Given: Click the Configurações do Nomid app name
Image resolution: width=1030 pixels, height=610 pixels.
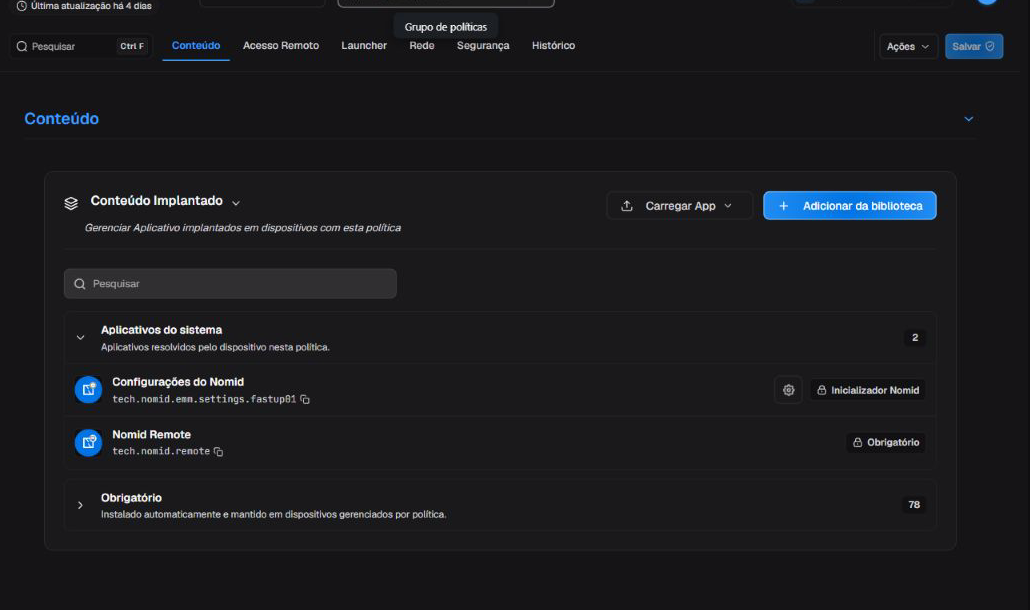Looking at the screenshot, I should coord(178,382).
